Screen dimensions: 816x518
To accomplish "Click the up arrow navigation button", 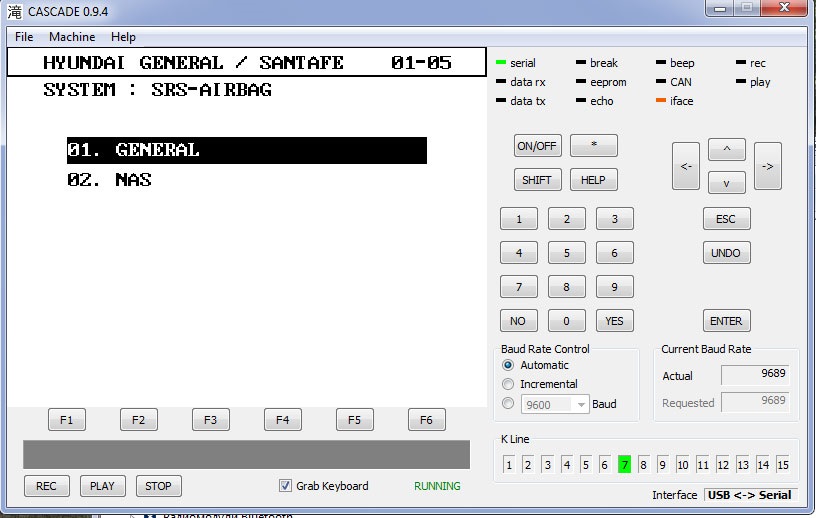I will coord(727,149).
